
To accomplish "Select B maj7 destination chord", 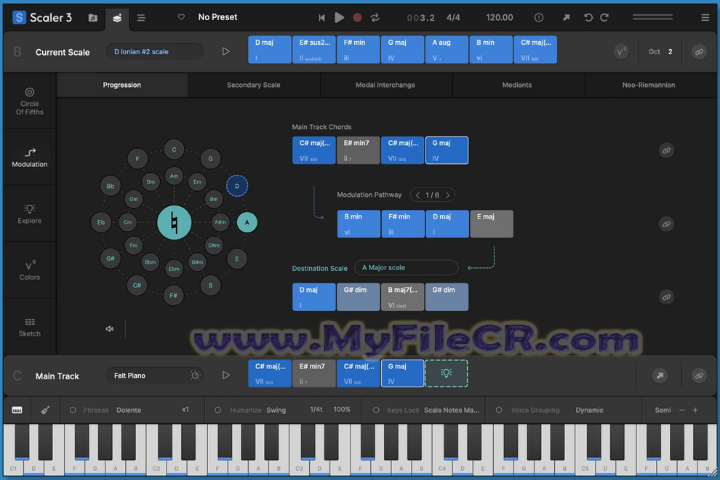I will [x=403, y=297].
